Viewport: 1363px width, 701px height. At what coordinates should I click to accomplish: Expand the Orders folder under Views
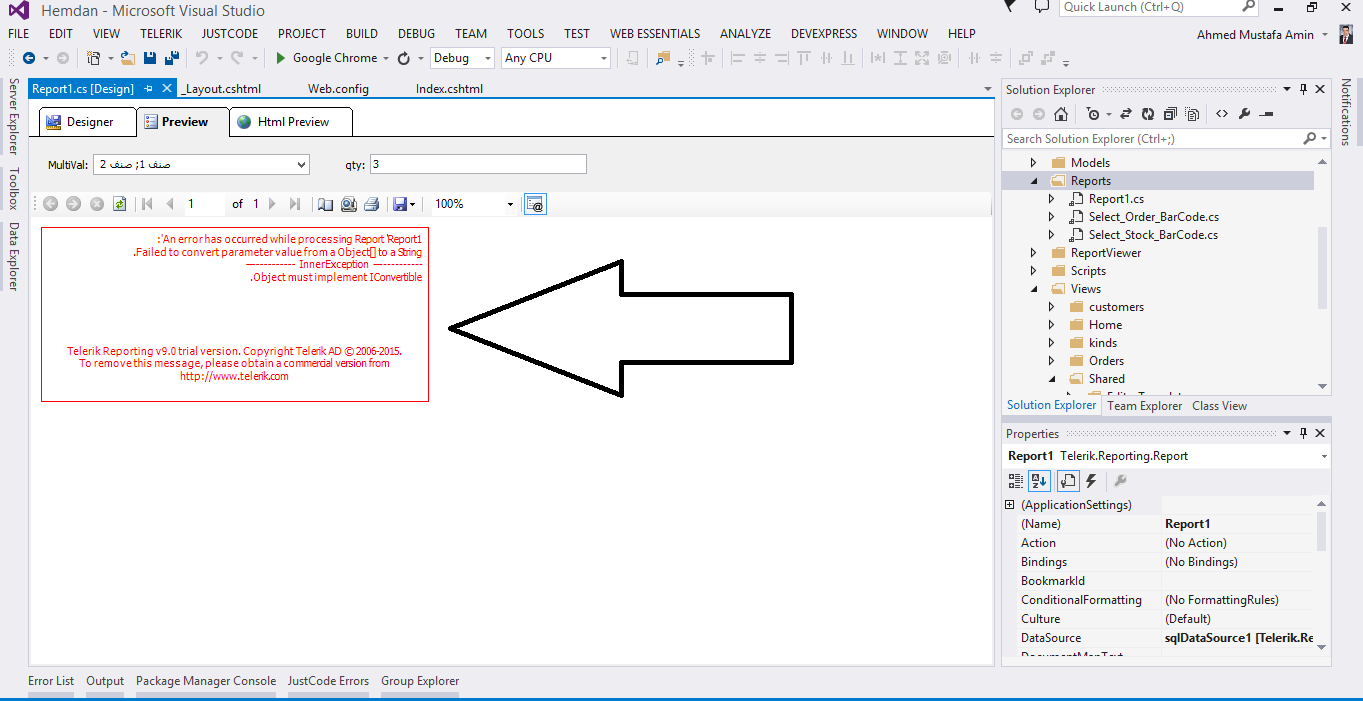click(x=1052, y=361)
